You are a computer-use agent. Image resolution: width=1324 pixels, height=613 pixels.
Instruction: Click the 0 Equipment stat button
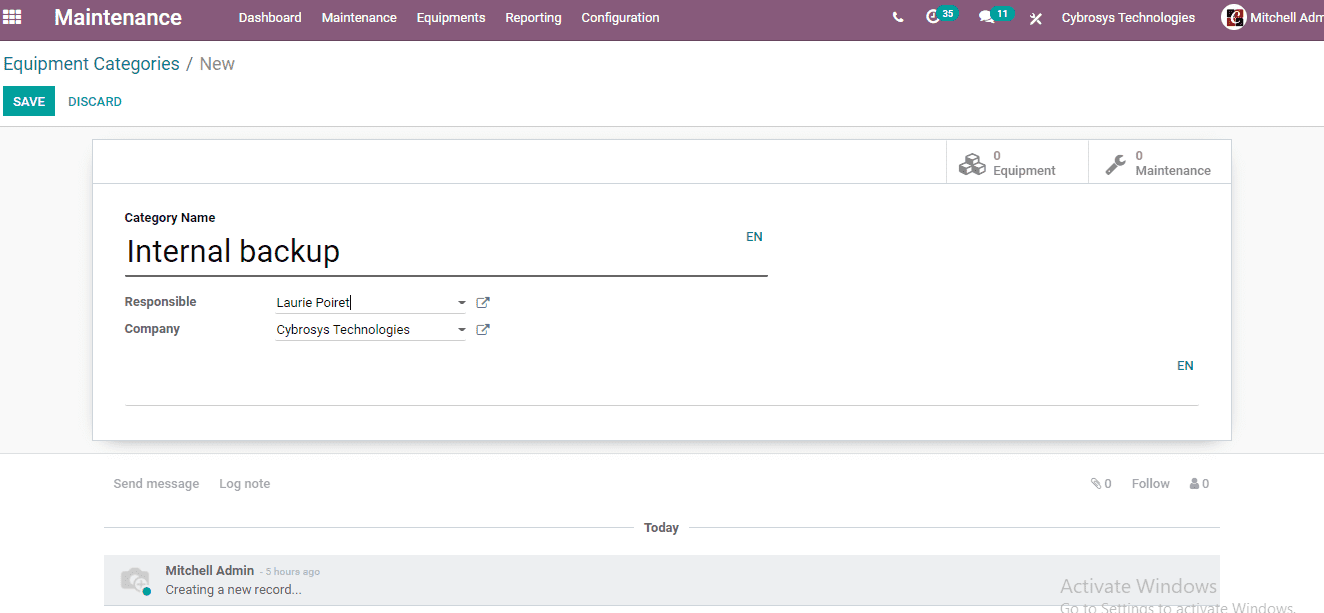1017,162
